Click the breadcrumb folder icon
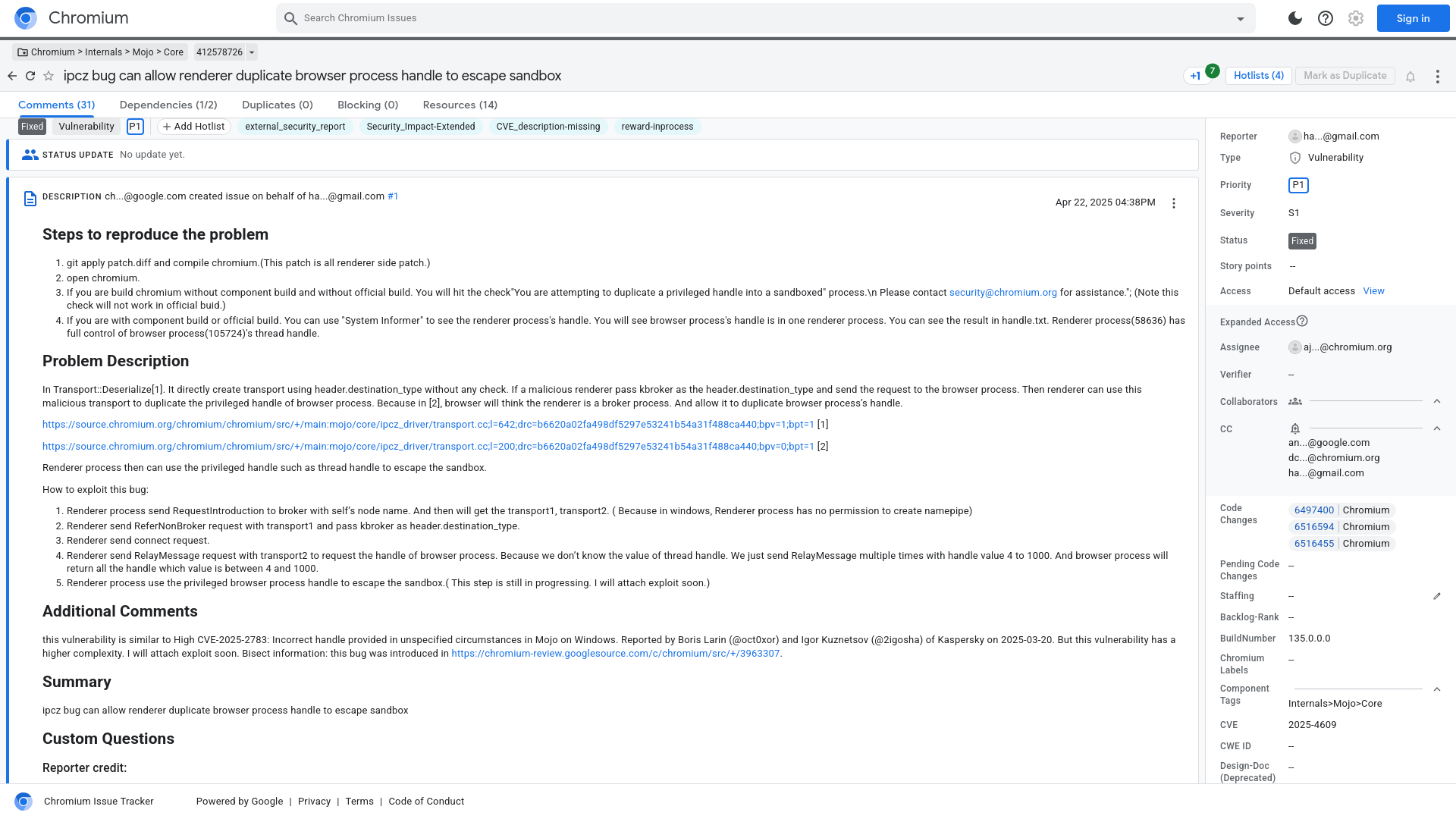Viewport: 1456px width, 819px height. click(23, 52)
